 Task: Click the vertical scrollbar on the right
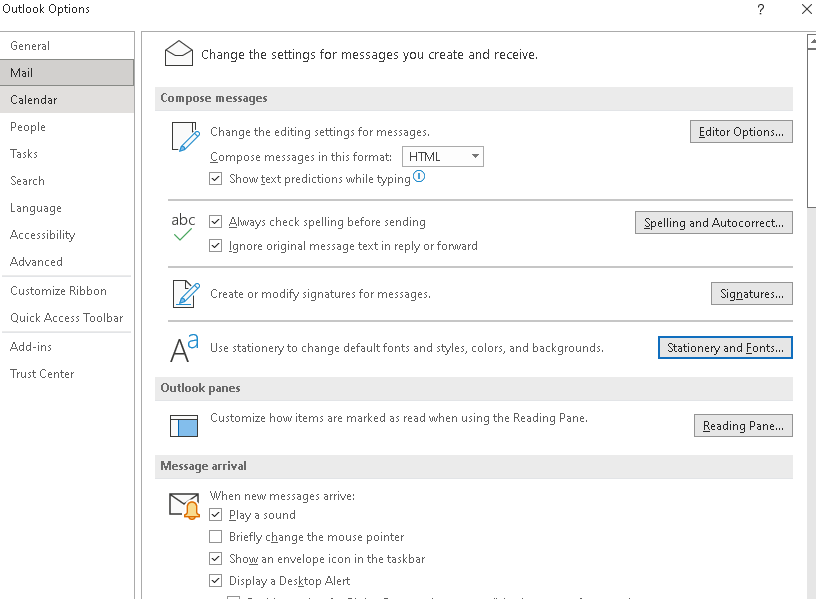tap(810, 300)
